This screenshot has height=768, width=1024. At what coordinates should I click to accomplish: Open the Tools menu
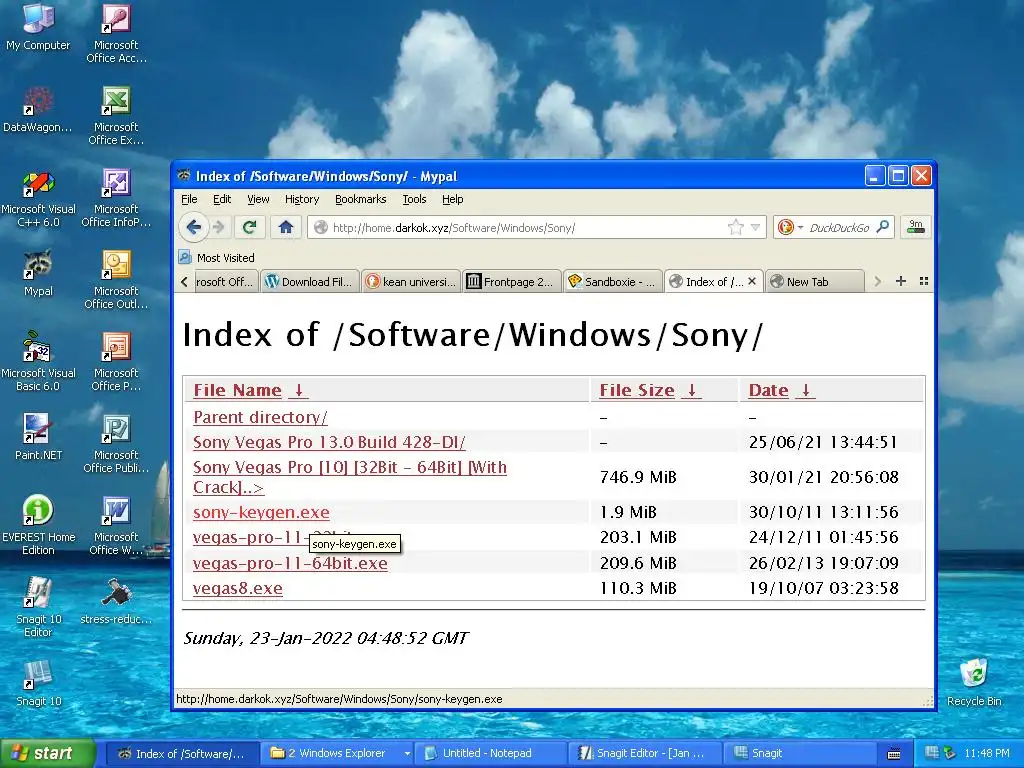pos(414,199)
